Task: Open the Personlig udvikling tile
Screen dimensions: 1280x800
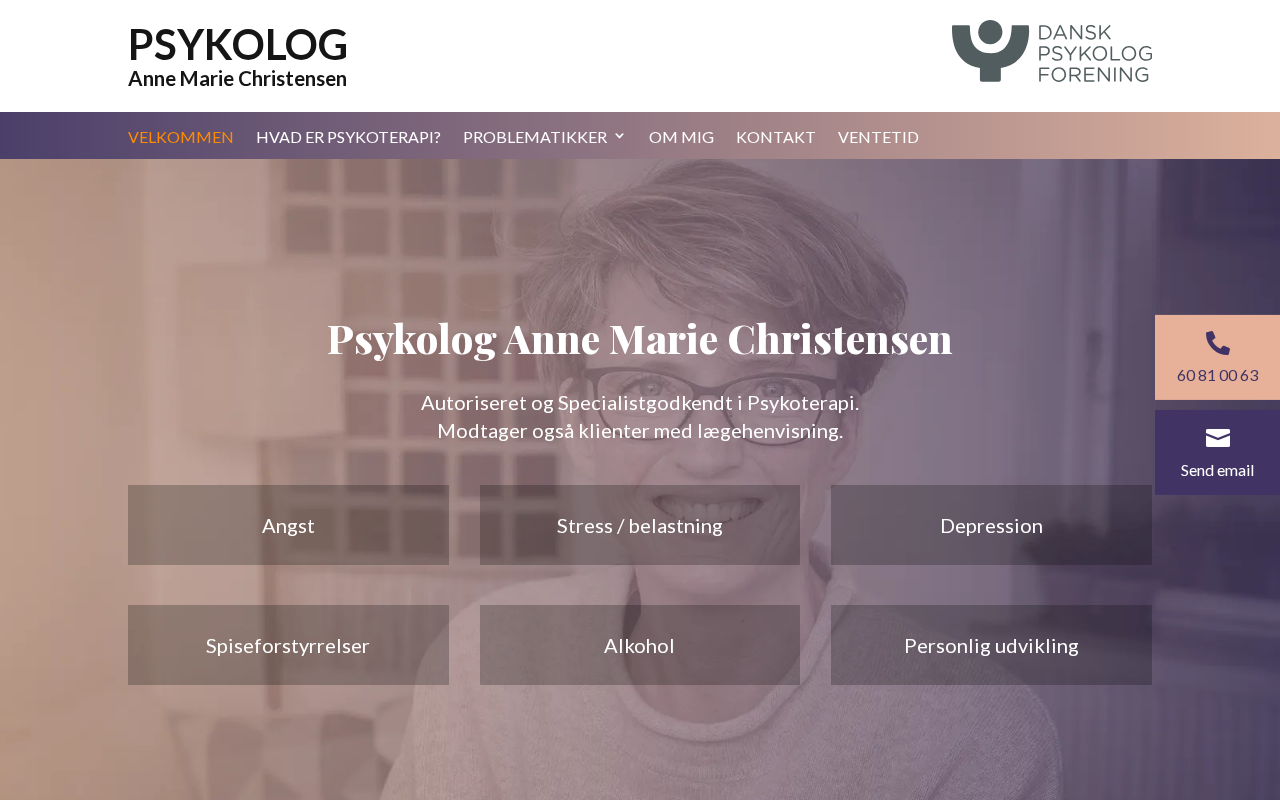Action: tap(991, 645)
